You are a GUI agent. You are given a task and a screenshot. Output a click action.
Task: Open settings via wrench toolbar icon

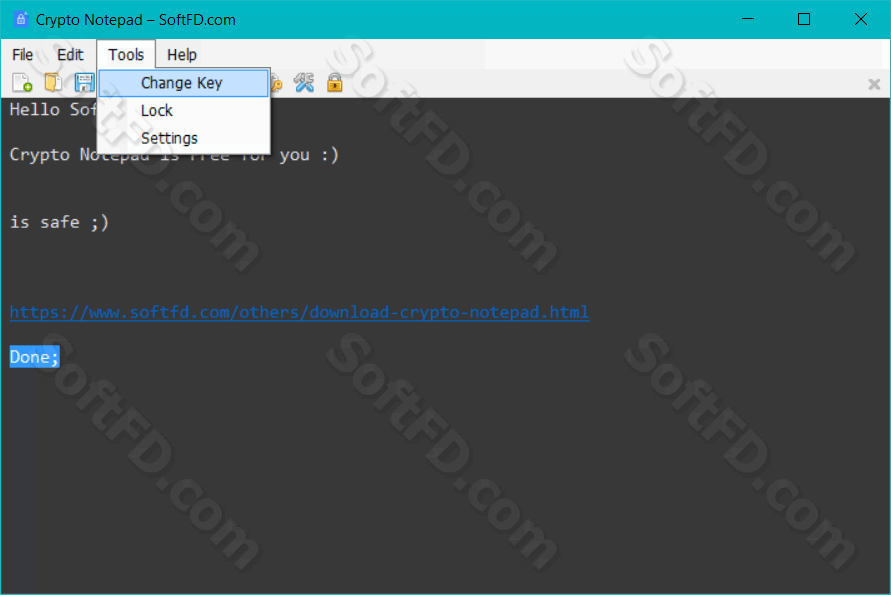[x=304, y=83]
